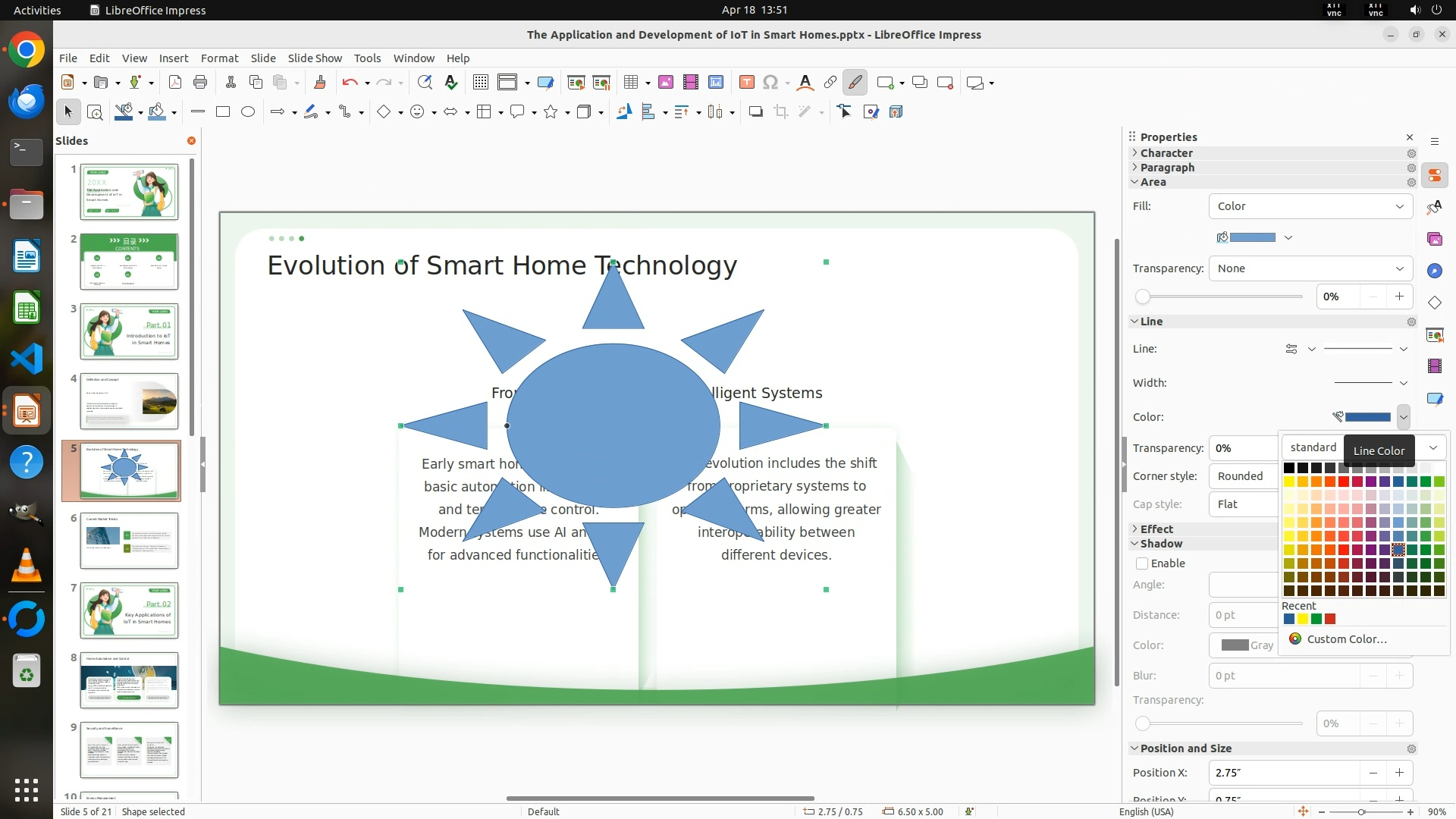Screen dimensions: 1456x819
Task: Select slide 6 thumbnail
Action: (x=129, y=541)
